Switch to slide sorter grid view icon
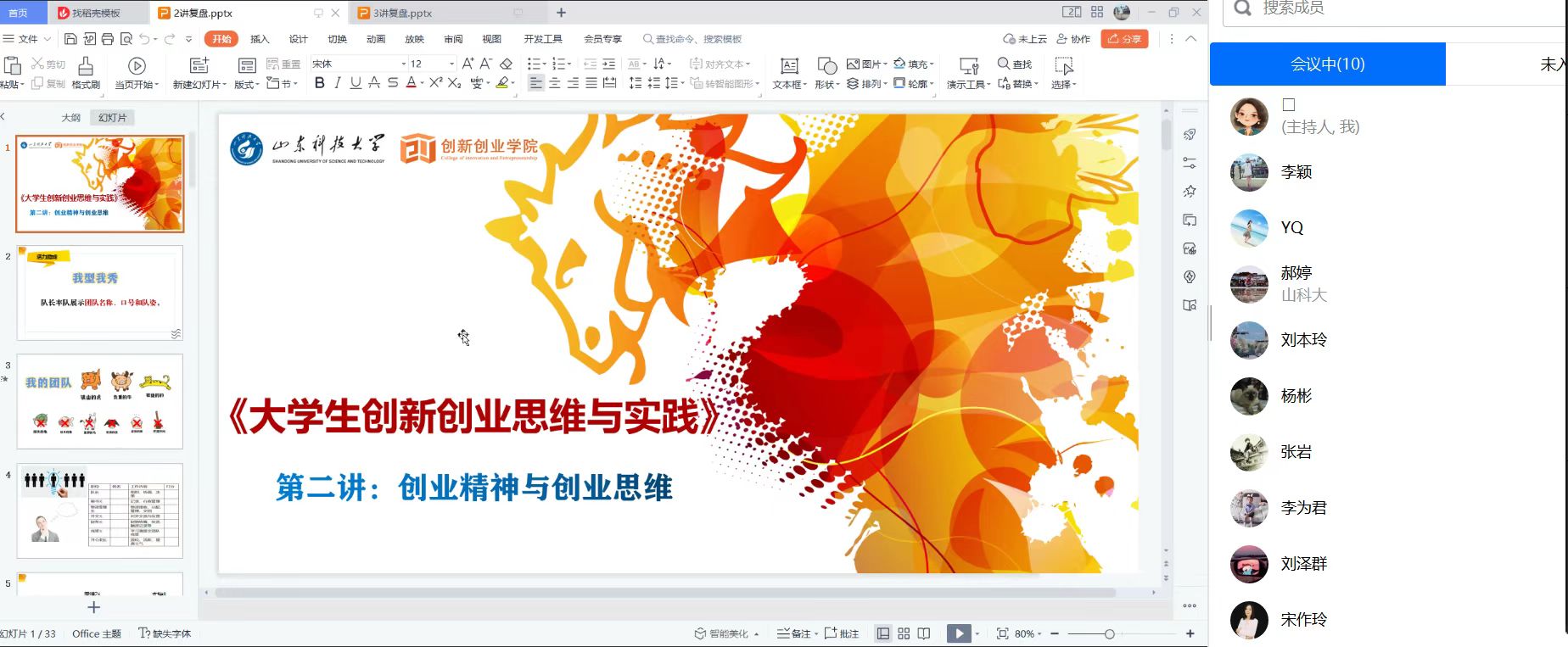The height and width of the screenshot is (647, 1568). [x=904, y=633]
